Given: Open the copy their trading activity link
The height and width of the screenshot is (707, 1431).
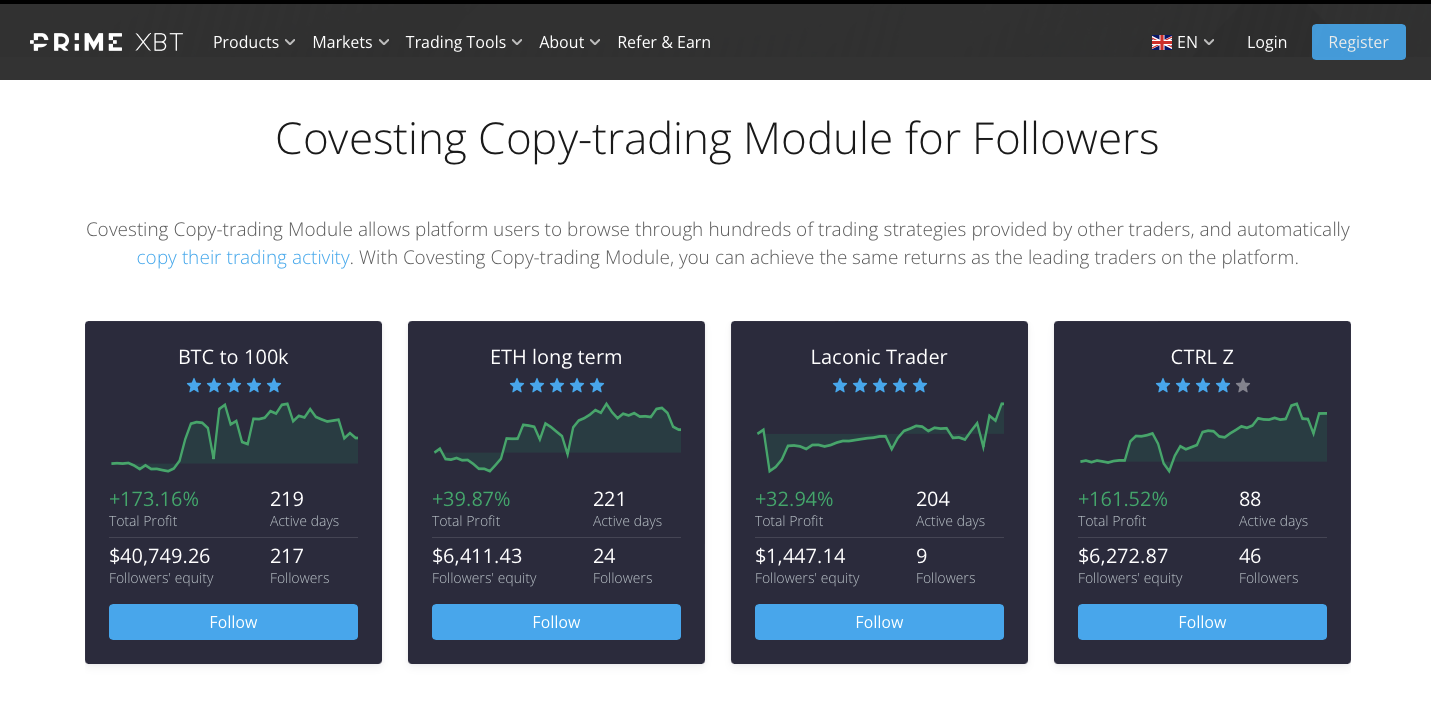Looking at the screenshot, I should coord(243,257).
